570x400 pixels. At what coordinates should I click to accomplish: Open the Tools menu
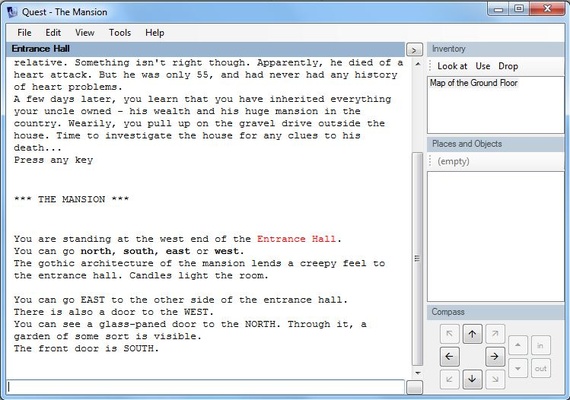coord(120,33)
